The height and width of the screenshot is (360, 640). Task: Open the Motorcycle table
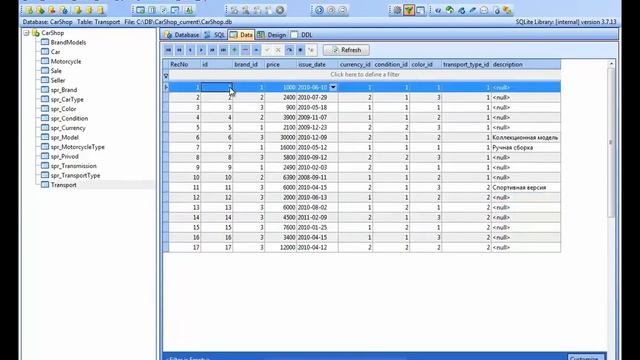tap(66, 61)
